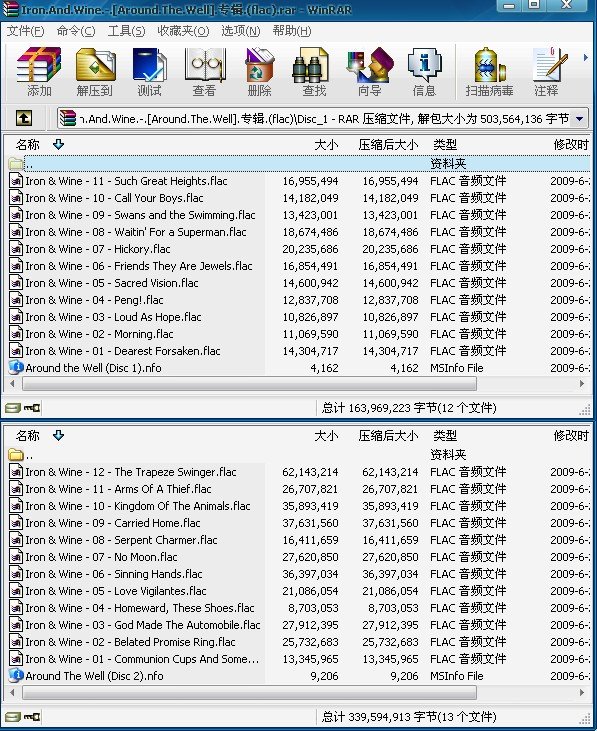Click flac icon of Such Great Heights
This screenshot has width=597, height=731.
(16, 180)
